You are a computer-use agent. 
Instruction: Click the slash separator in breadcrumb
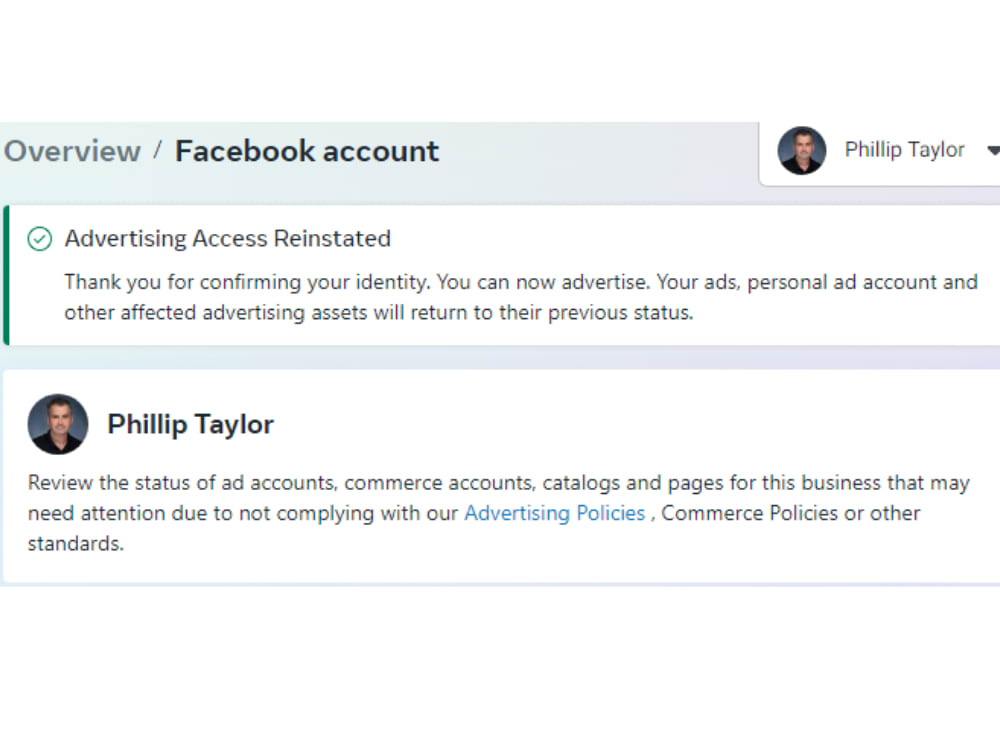tap(158, 151)
